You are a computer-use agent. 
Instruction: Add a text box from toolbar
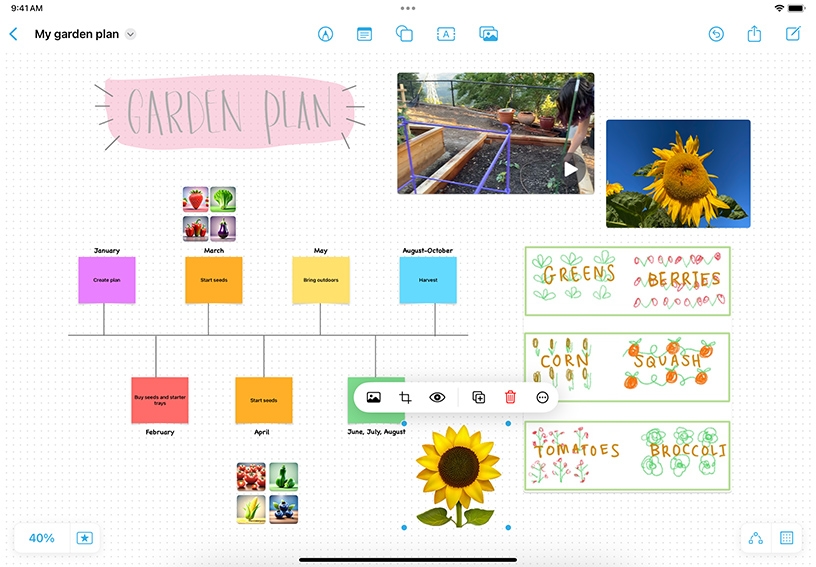pyautogui.click(x=446, y=34)
